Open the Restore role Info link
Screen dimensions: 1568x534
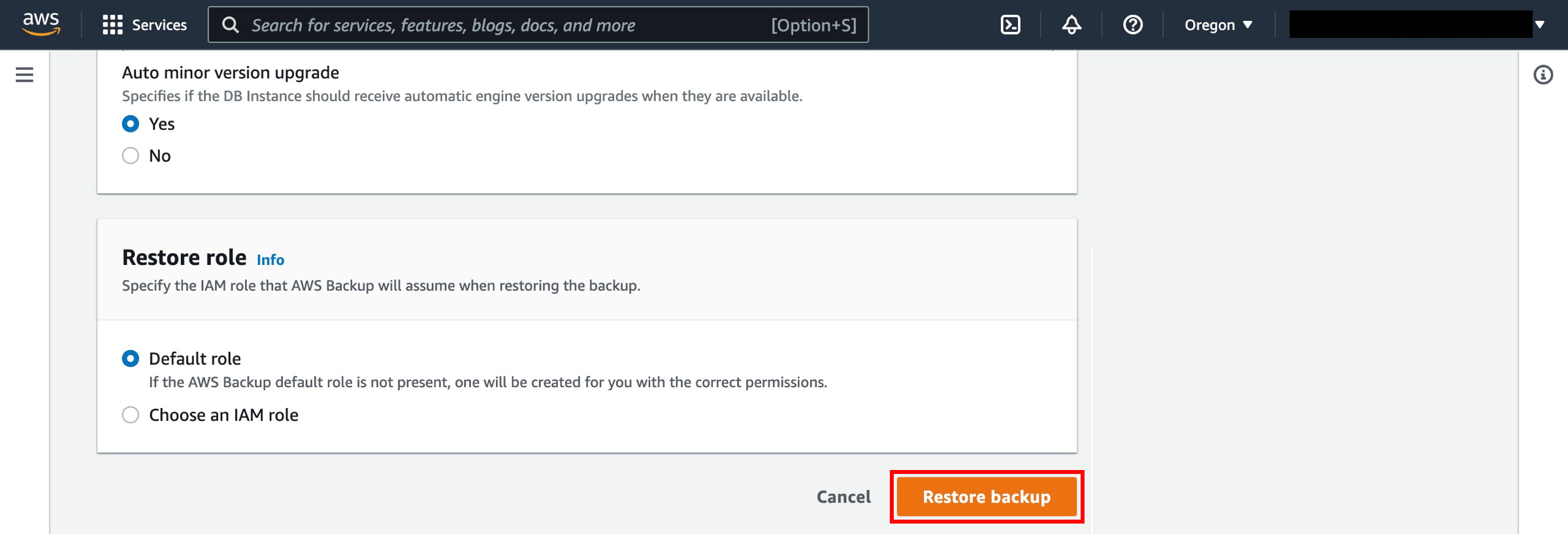(x=270, y=260)
